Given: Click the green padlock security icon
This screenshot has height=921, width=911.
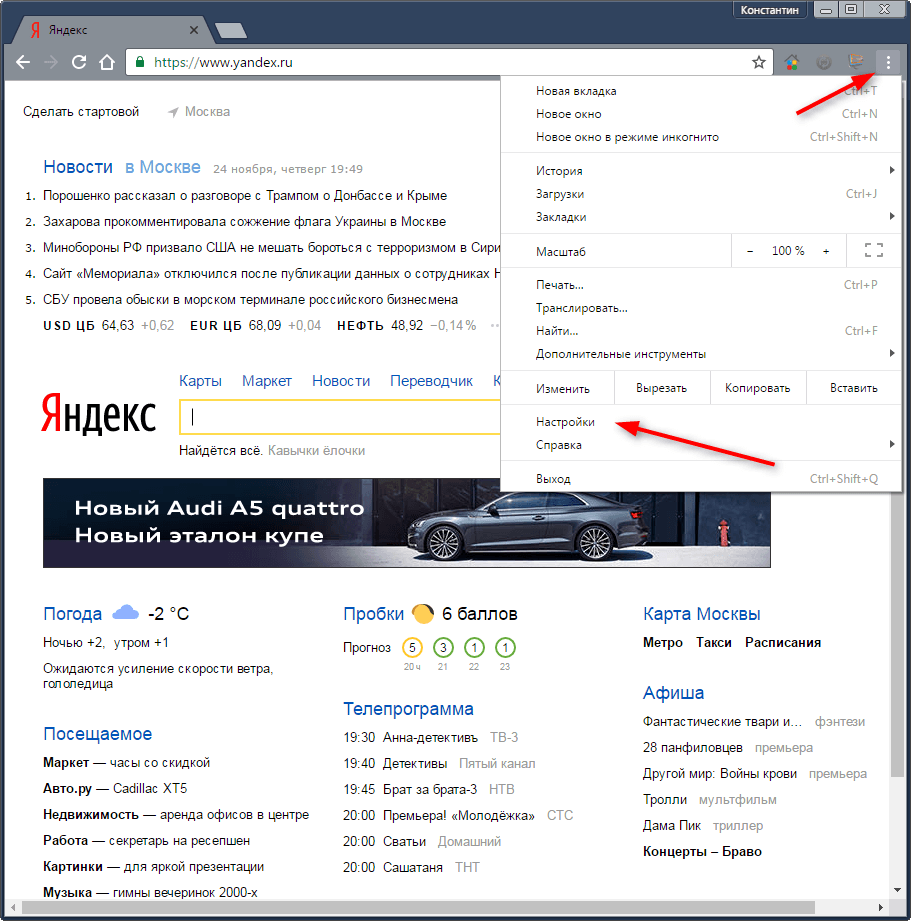Looking at the screenshot, I should pos(141,62).
